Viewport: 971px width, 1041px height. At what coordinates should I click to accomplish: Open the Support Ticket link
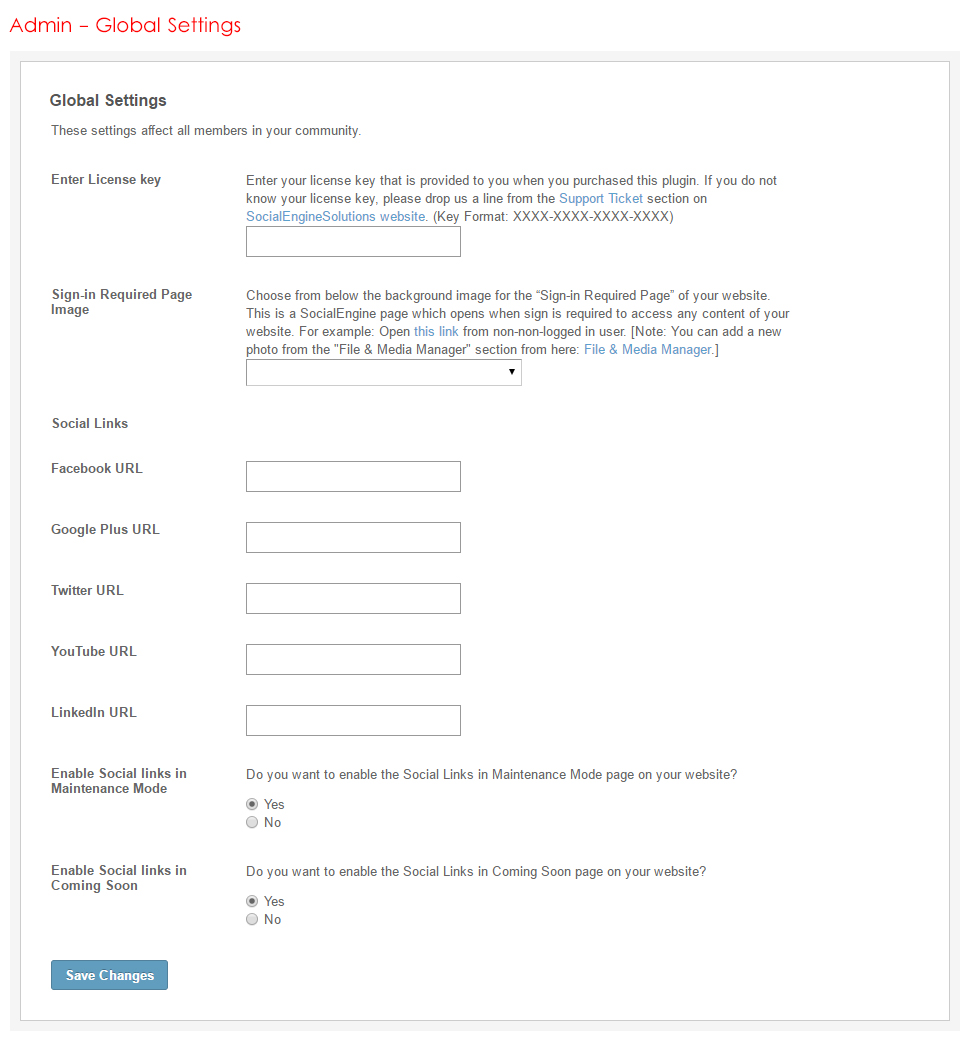coord(600,199)
